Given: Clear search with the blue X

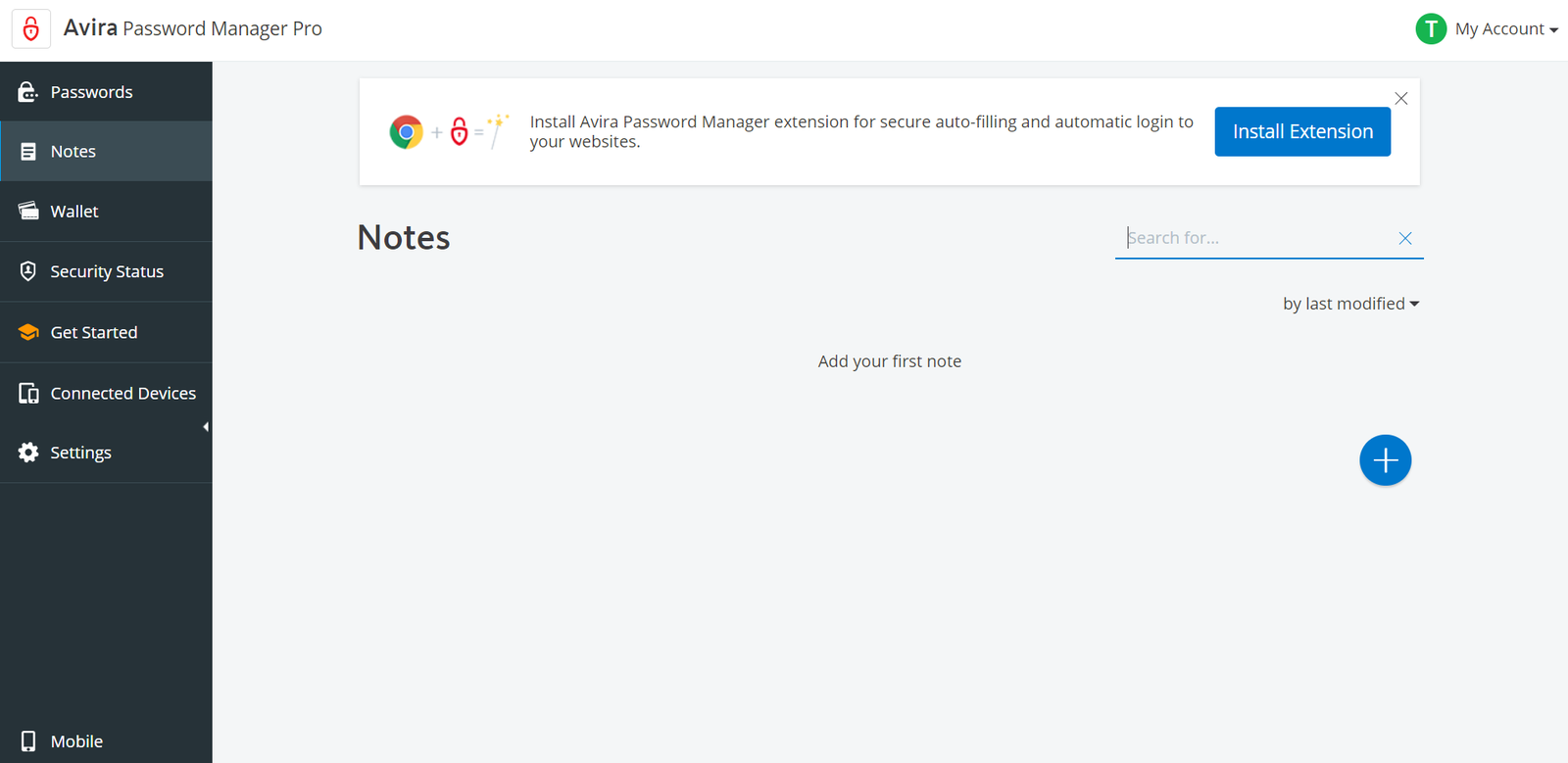Looking at the screenshot, I should click(1404, 238).
